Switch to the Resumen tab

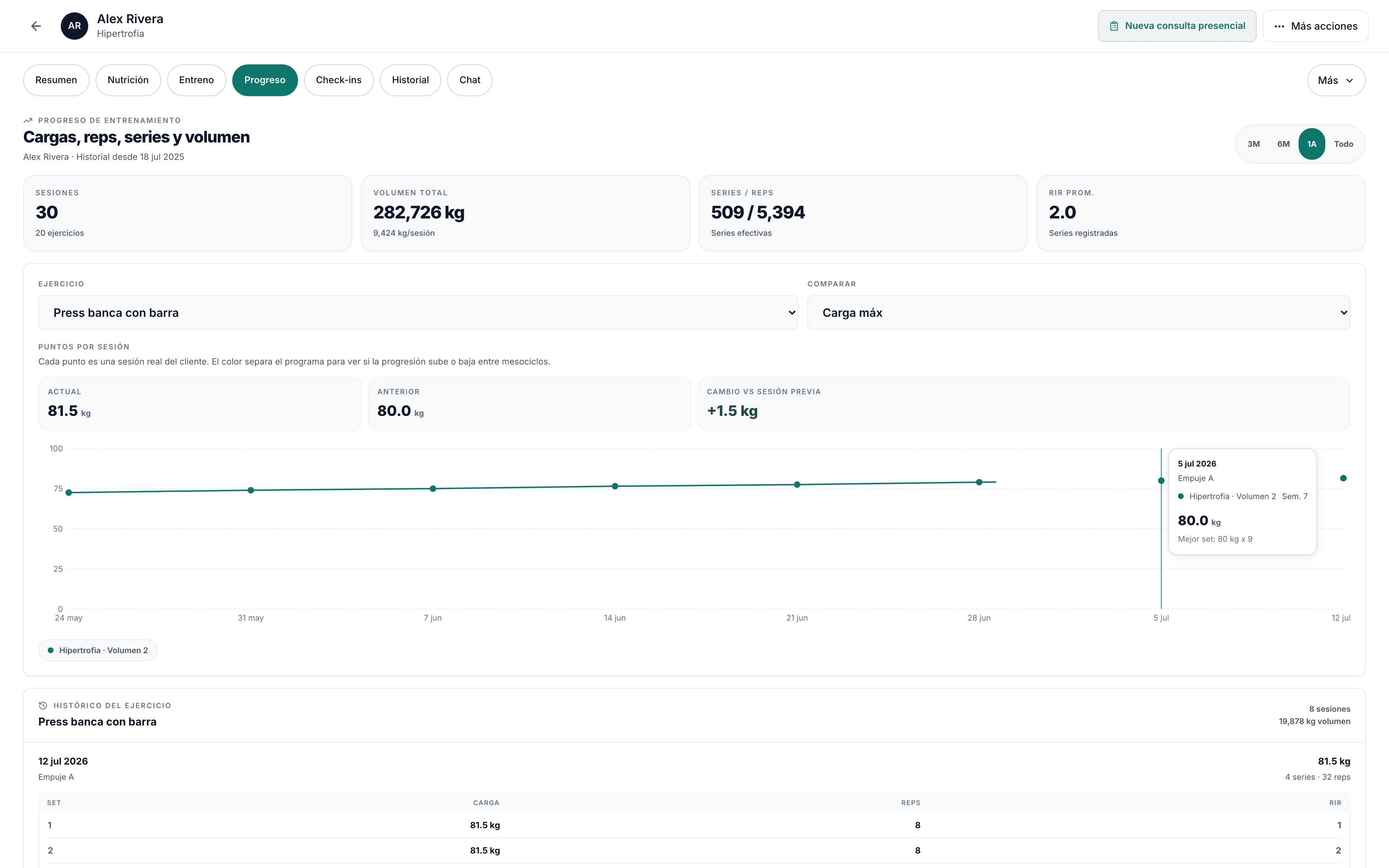pyautogui.click(x=56, y=80)
